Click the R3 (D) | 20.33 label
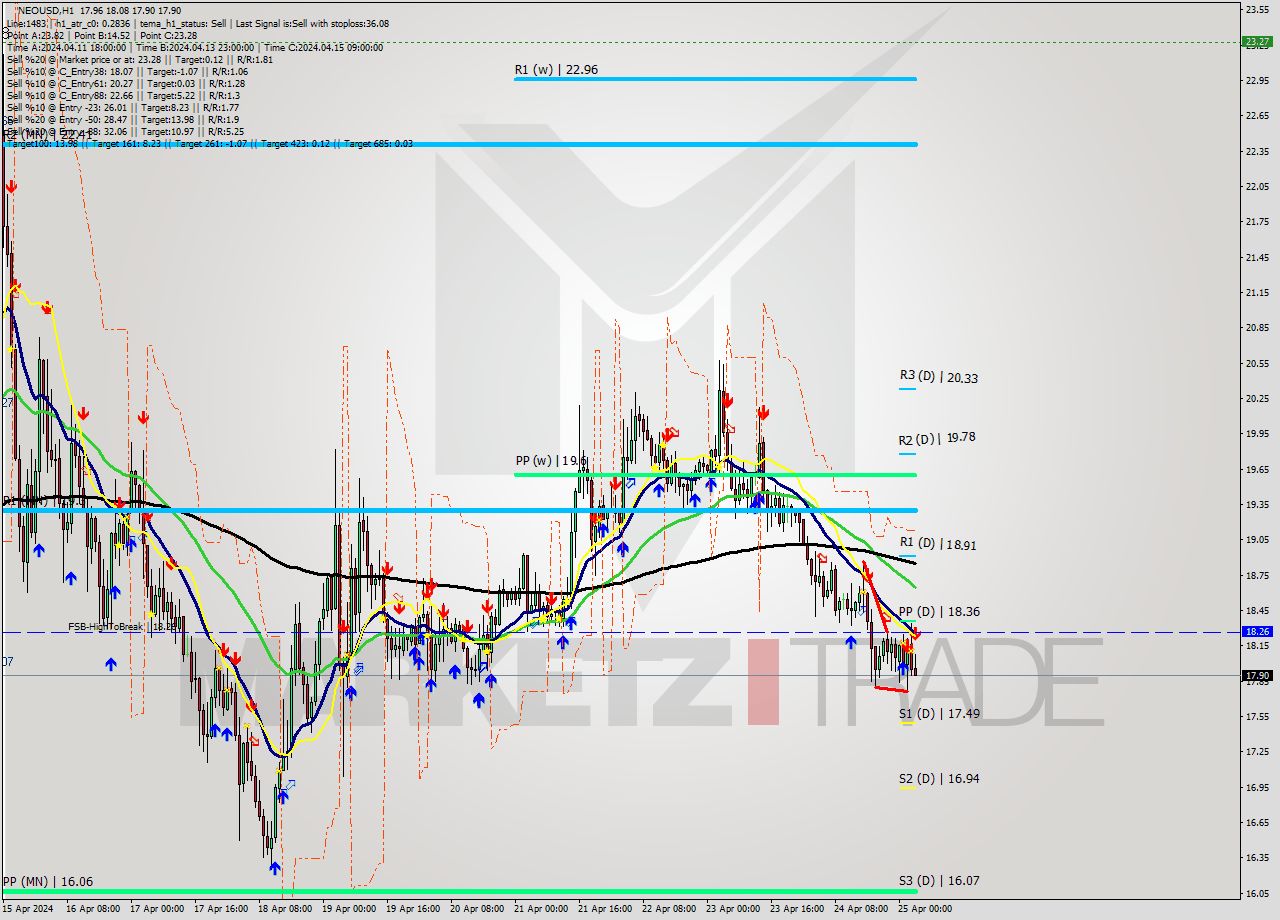This screenshot has height=920, width=1280. (x=938, y=377)
